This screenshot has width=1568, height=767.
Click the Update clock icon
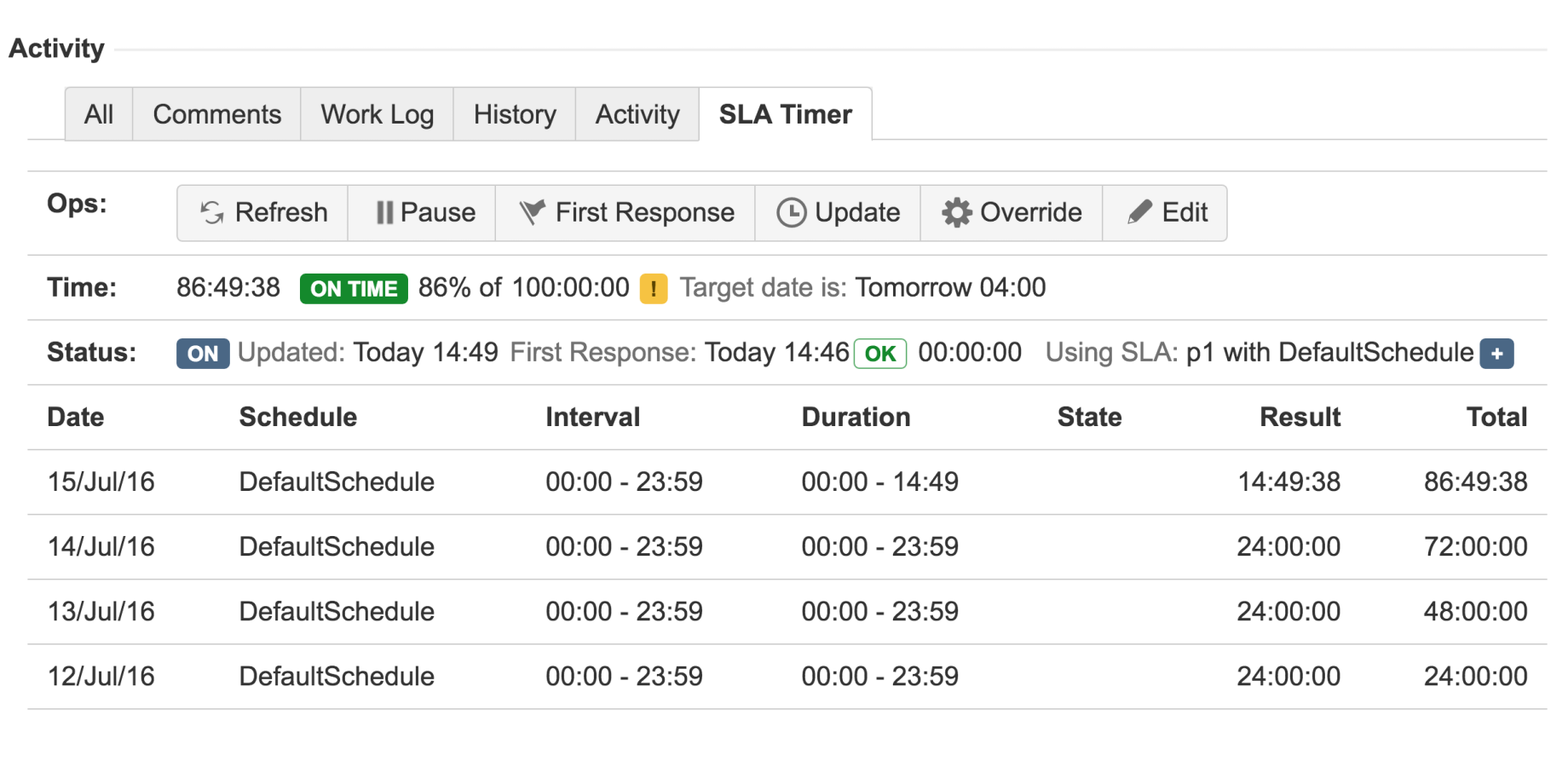tap(791, 212)
